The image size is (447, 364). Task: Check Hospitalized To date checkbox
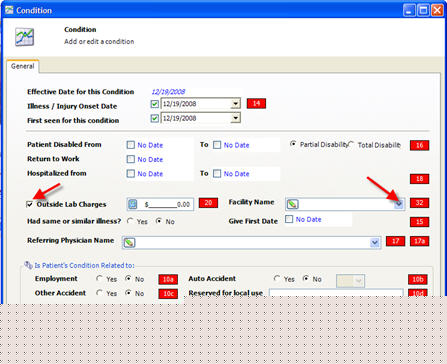(x=217, y=173)
